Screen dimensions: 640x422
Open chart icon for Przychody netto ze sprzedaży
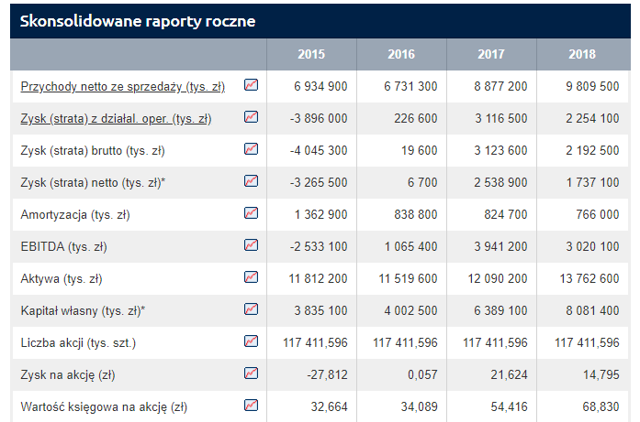(x=251, y=85)
